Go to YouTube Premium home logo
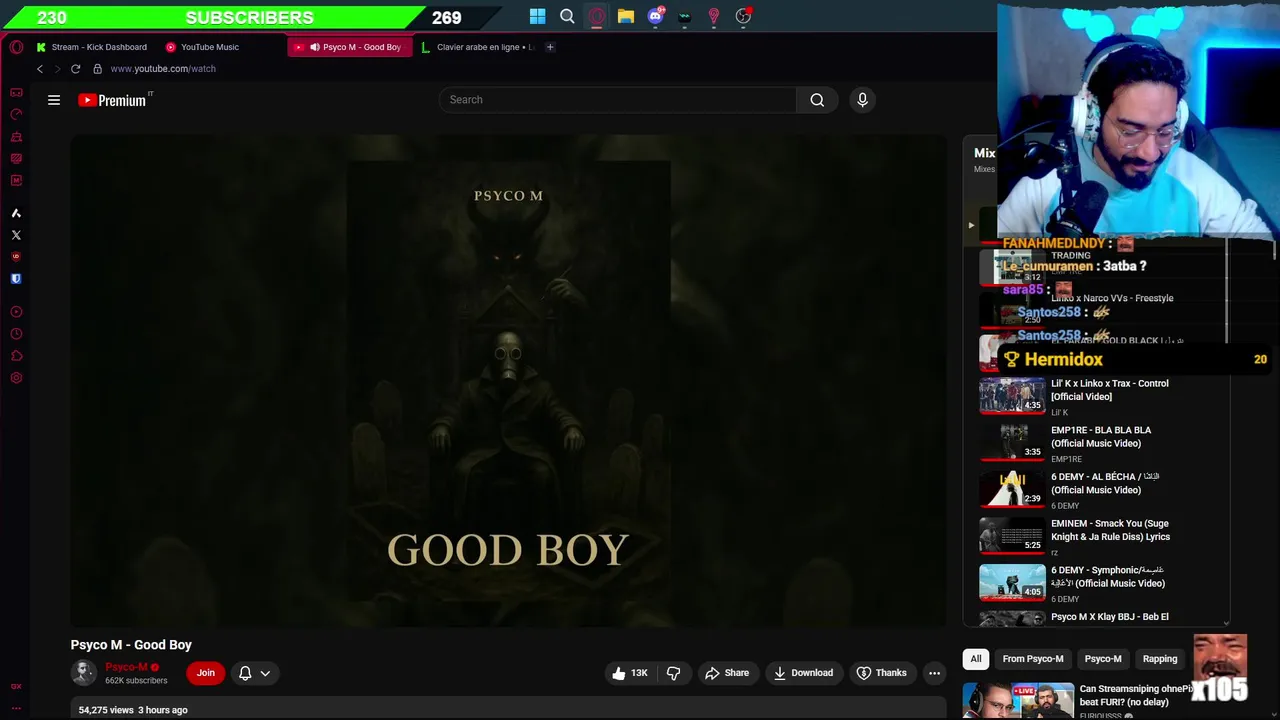The width and height of the screenshot is (1280, 720). point(113,100)
